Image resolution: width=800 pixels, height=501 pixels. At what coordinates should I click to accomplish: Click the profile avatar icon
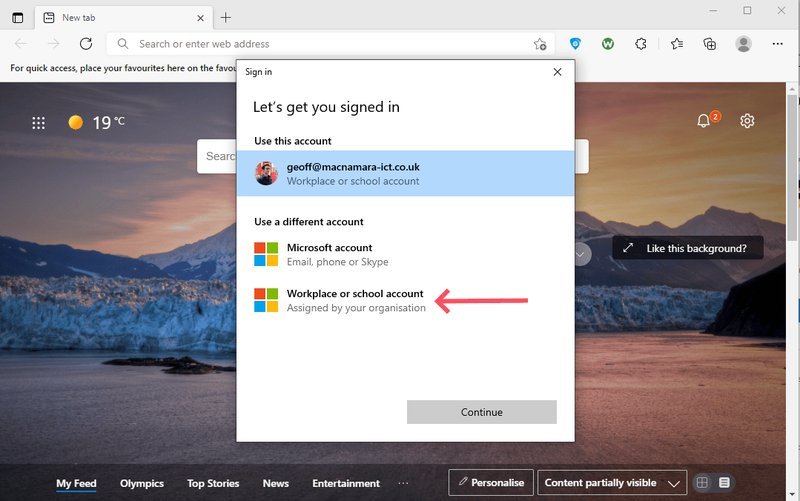(743, 44)
